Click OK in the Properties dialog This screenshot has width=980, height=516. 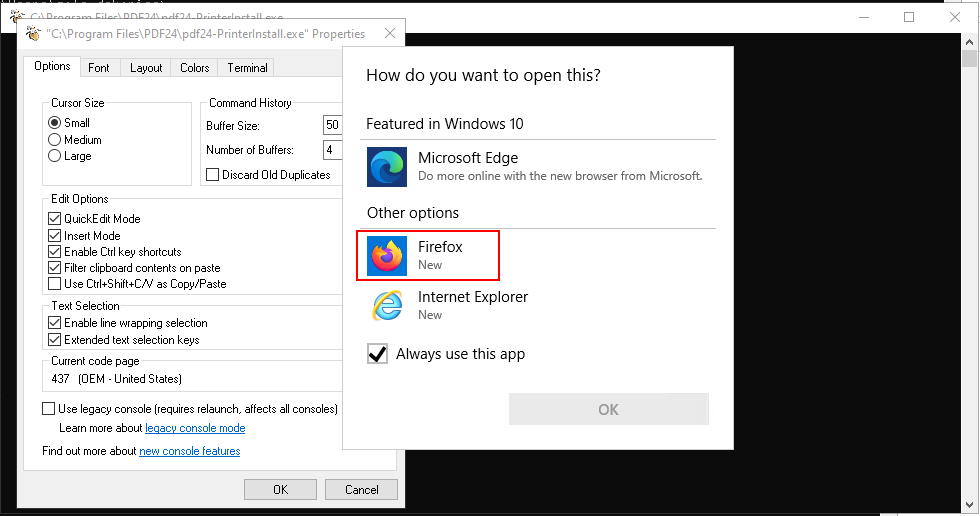[x=281, y=490]
